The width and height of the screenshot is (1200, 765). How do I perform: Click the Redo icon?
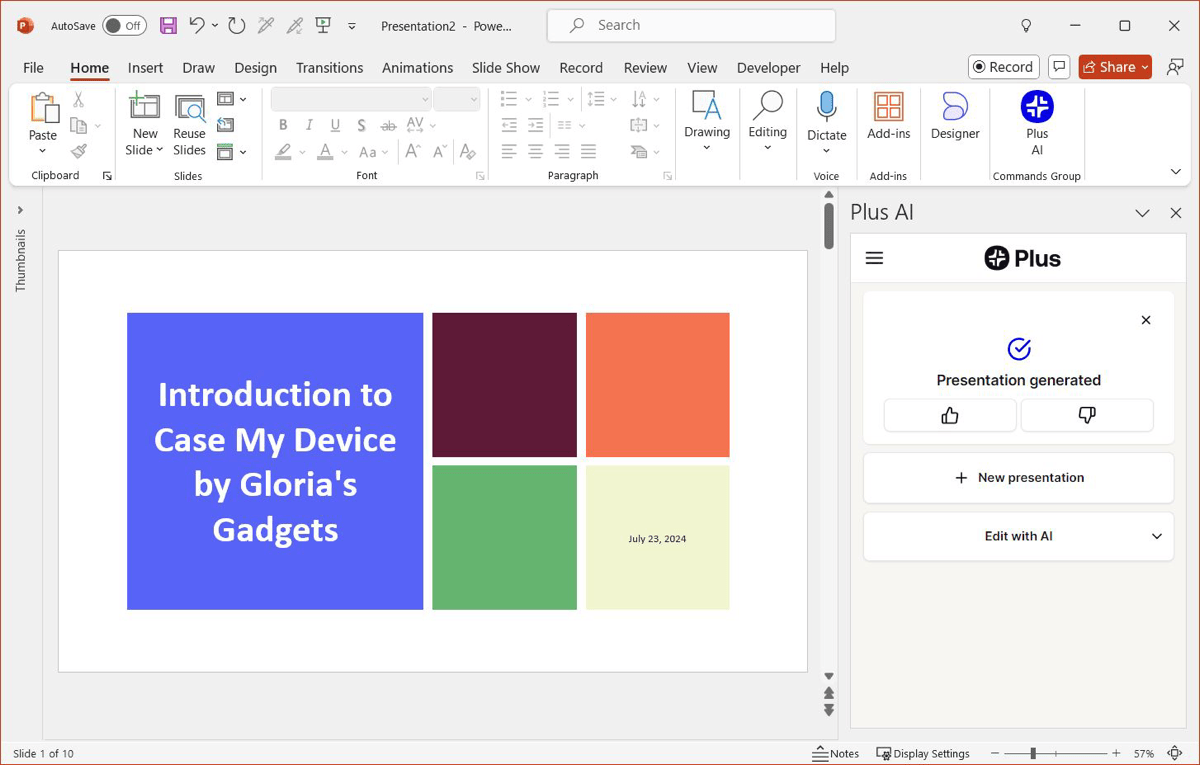click(x=237, y=26)
